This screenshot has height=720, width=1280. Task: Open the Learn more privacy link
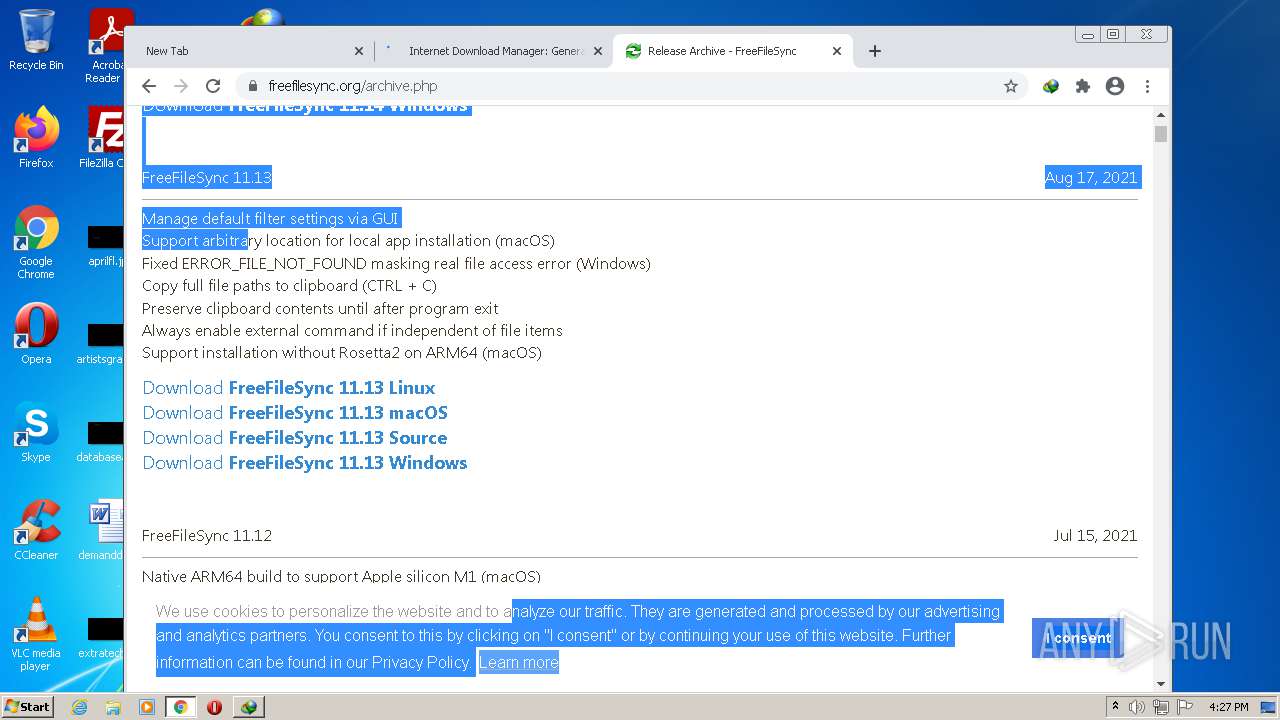click(518, 662)
